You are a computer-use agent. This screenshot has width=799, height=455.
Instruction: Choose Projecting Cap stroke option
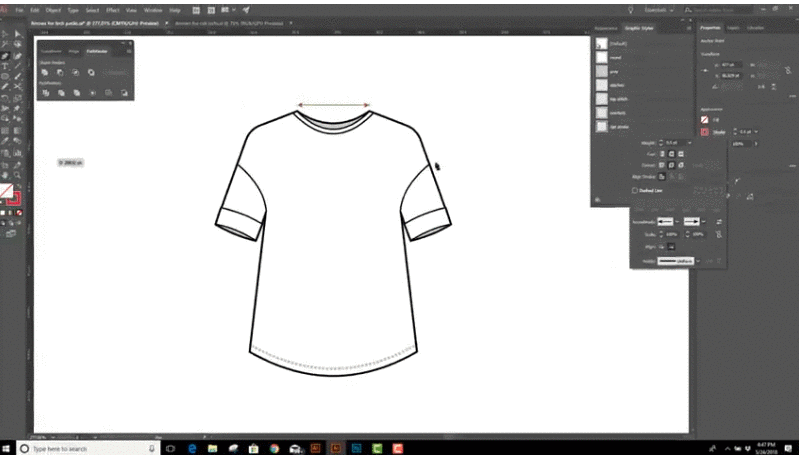pyautogui.click(x=681, y=153)
